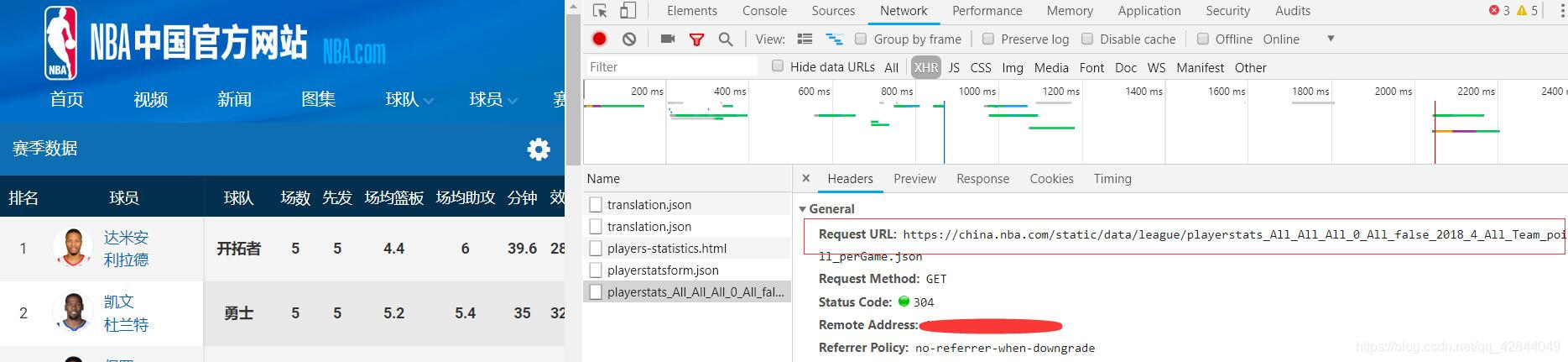Filter requests by CSS type

[981, 67]
